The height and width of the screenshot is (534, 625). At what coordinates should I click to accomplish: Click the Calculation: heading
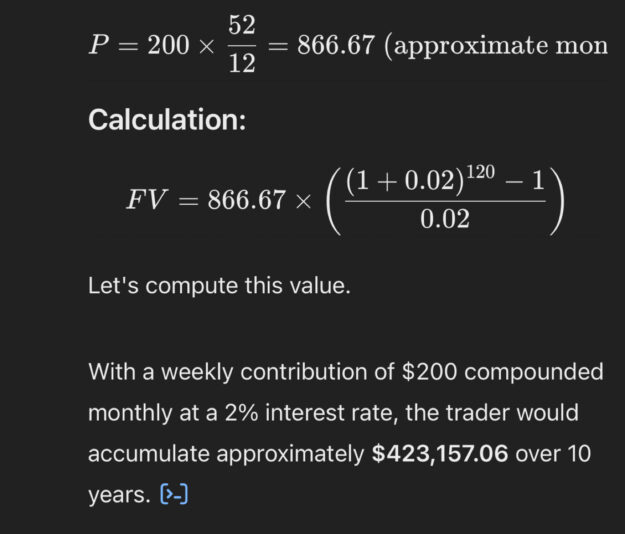tap(166, 120)
